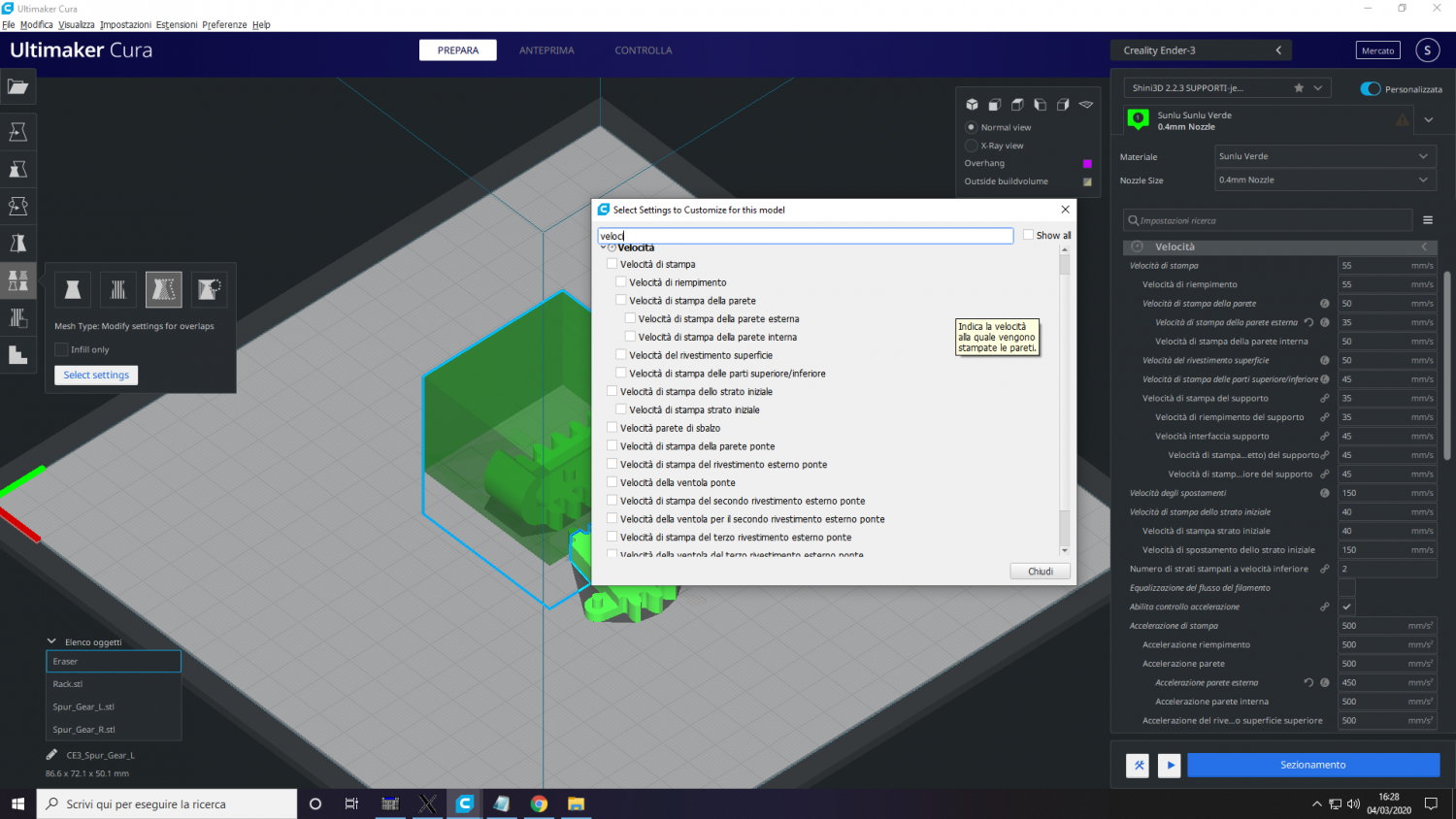The height and width of the screenshot is (819, 1456).
Task: Collapse the Velocità section in settings panel
Action: [x=1280, y=246]
